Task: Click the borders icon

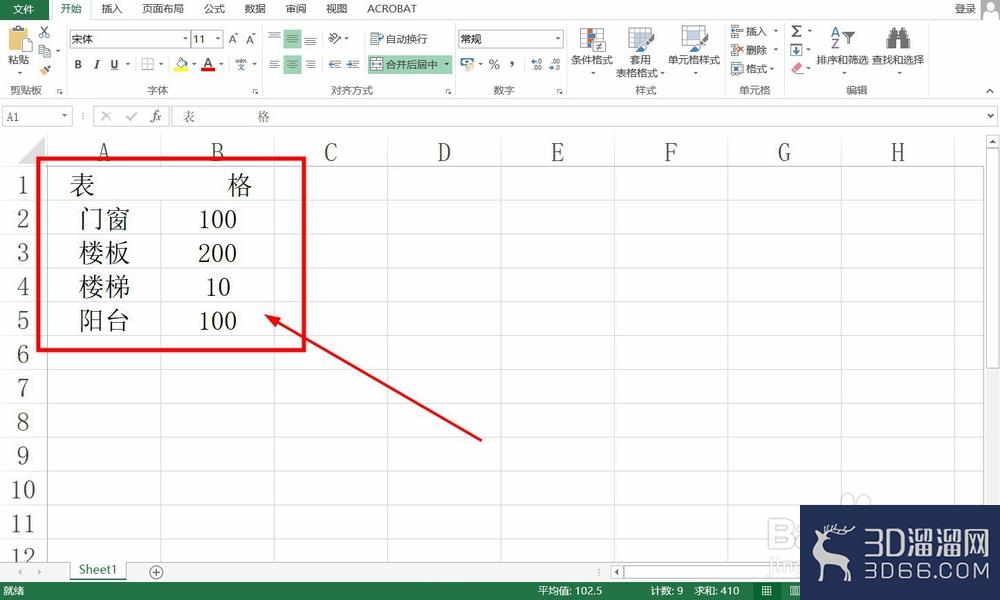Action: [x=147, y=64]
